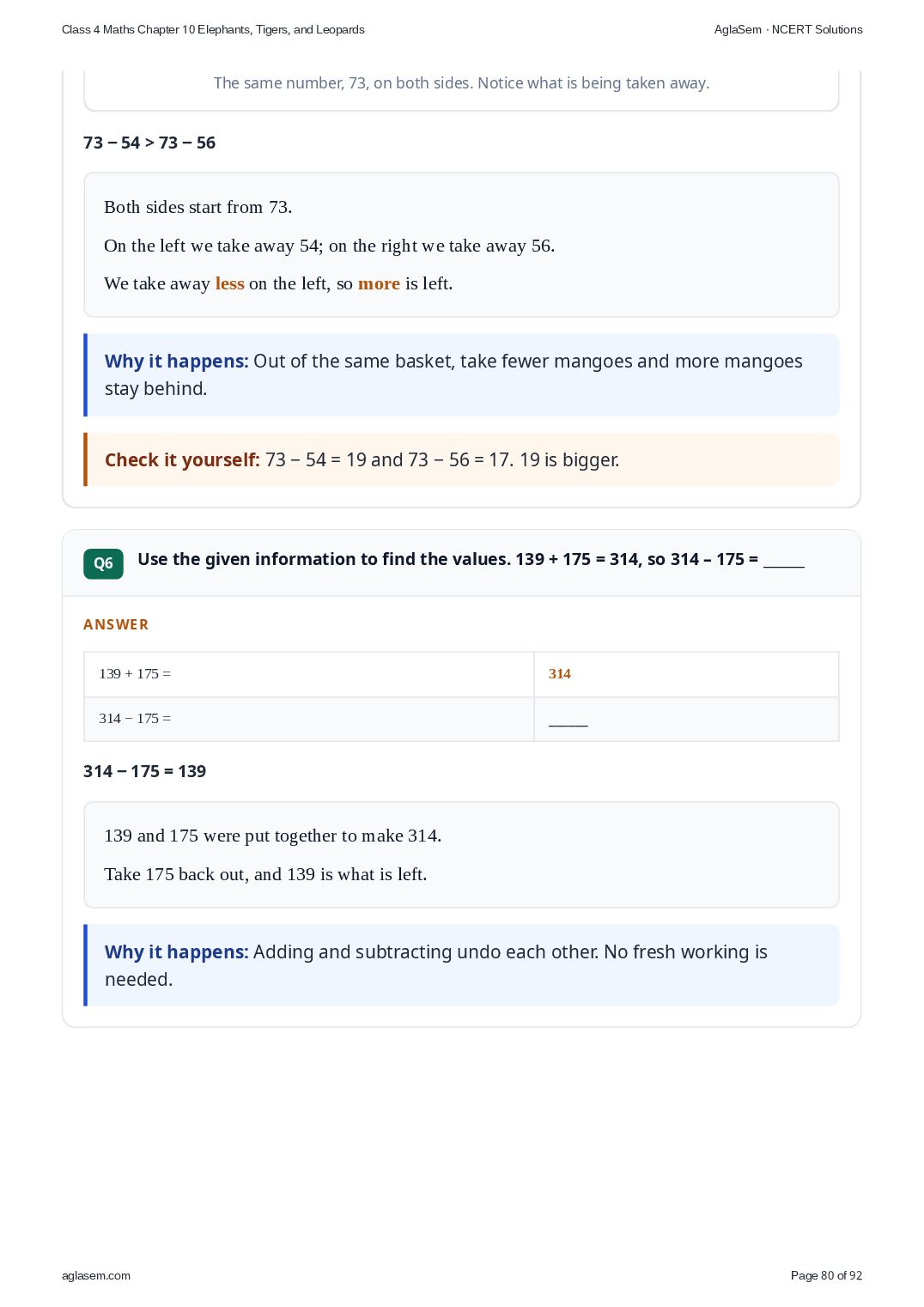Image resolution: width=924 pixels, height=1307 pixels.
Task: Click the Page 80 of 92 indicator
Action: [x=826, y=1275]
